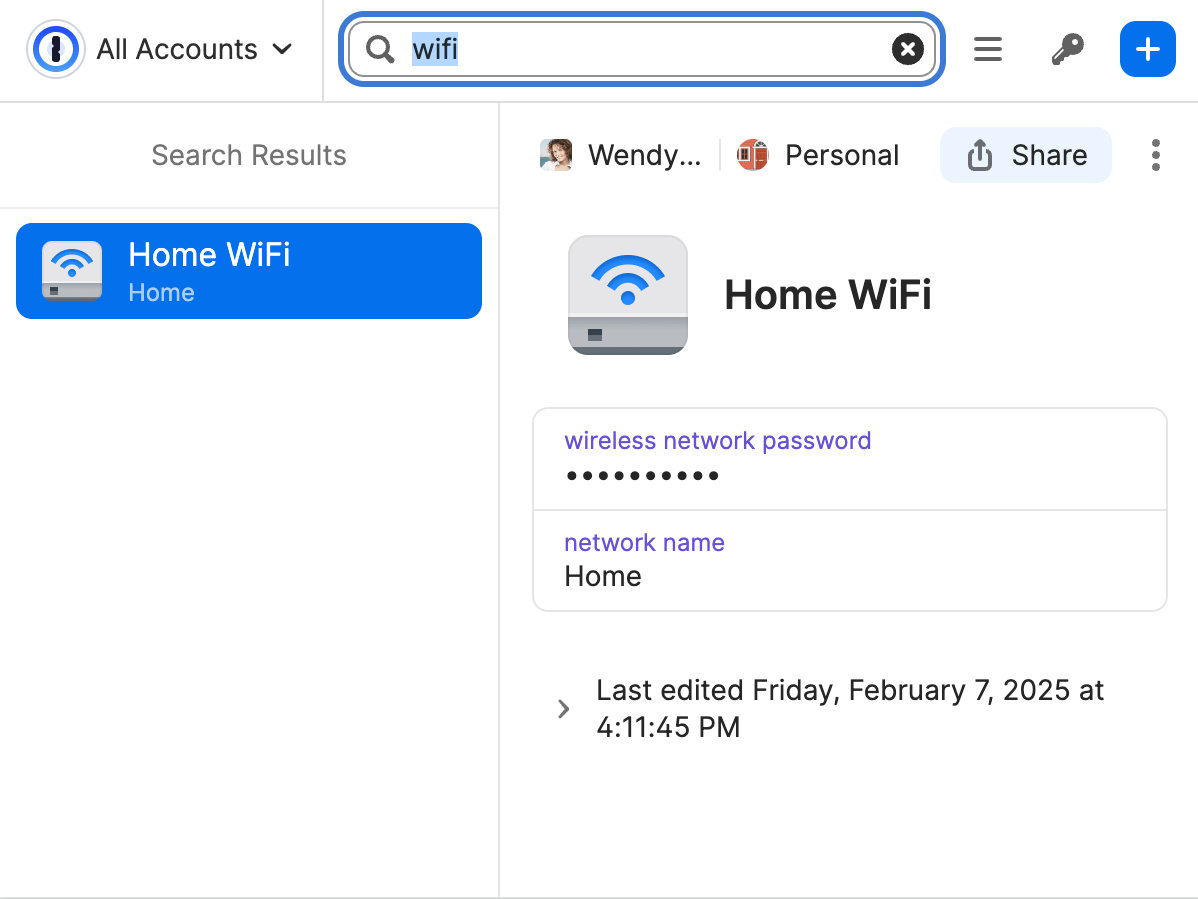
Task: Click the concealed password dots
Action: coord(643,476)
